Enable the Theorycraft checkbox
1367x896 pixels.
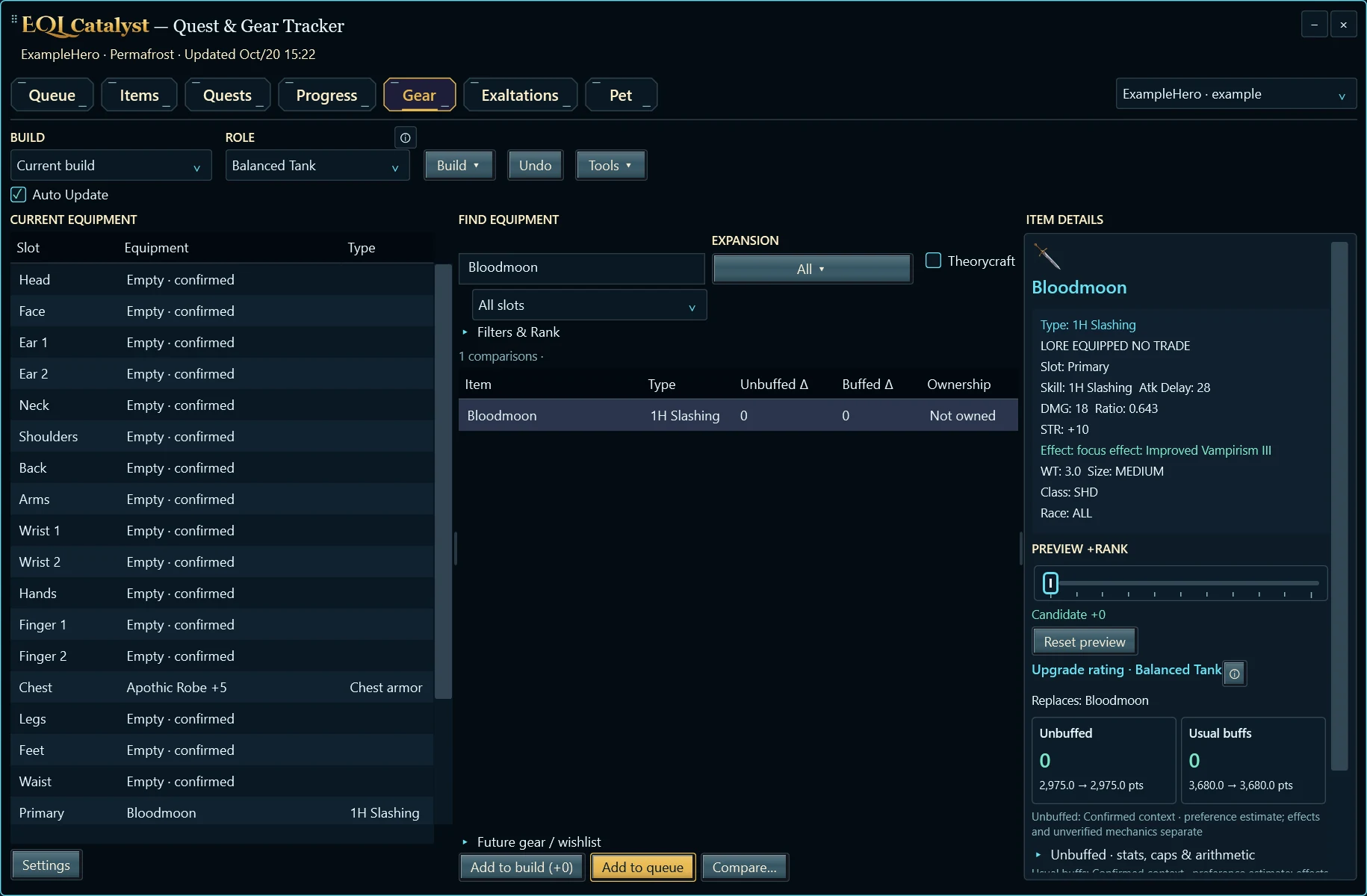[x=933, y=261]
